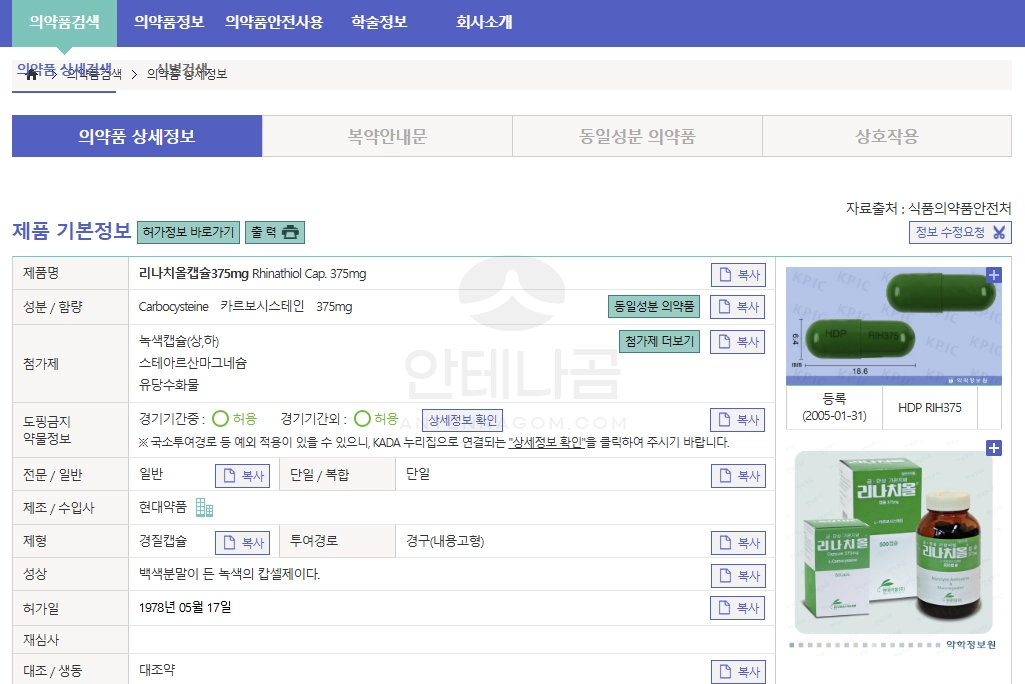
Task: Click 허가정보 바로가기 button
Action: point(188,232)
